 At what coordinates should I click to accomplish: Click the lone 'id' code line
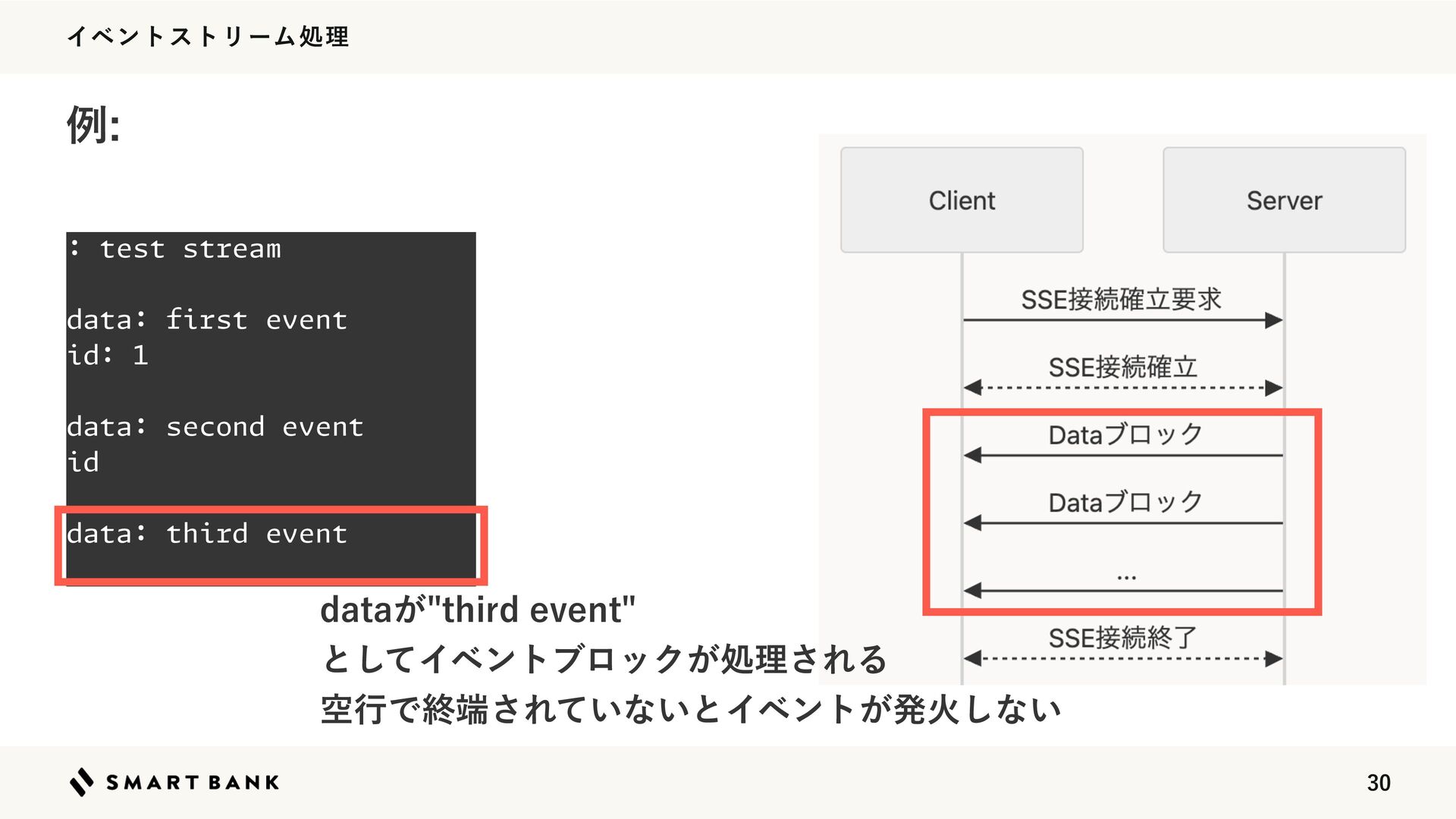pyautogui.click(x=83, y=462)
